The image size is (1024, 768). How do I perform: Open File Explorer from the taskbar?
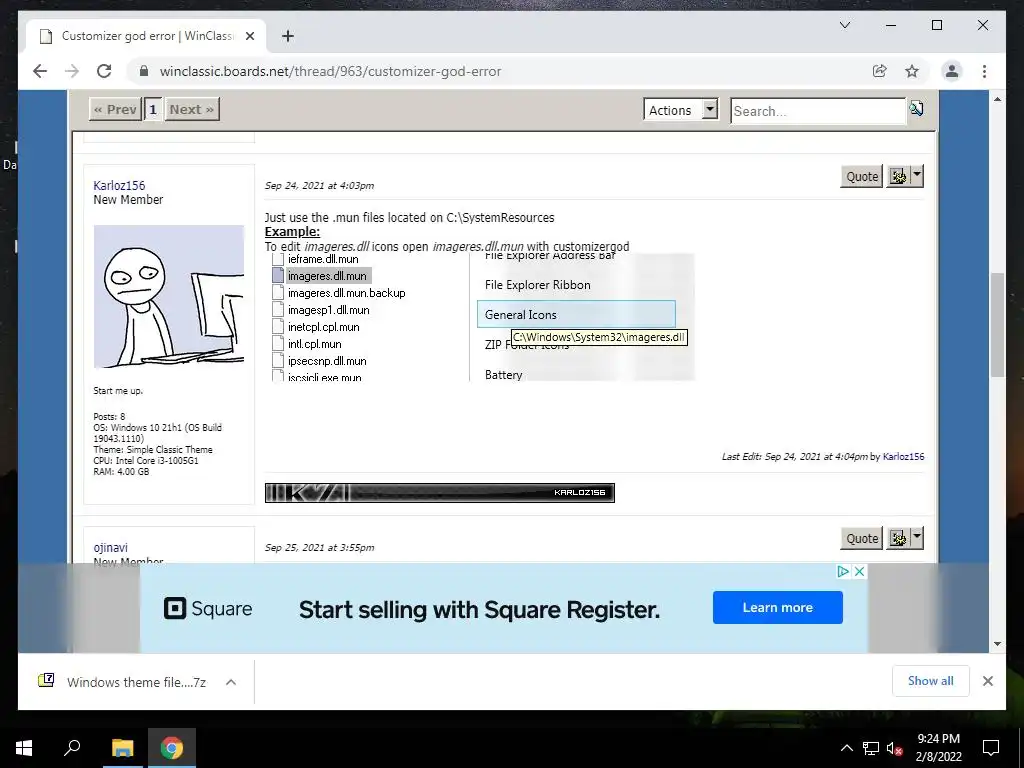tap(122, 748)
